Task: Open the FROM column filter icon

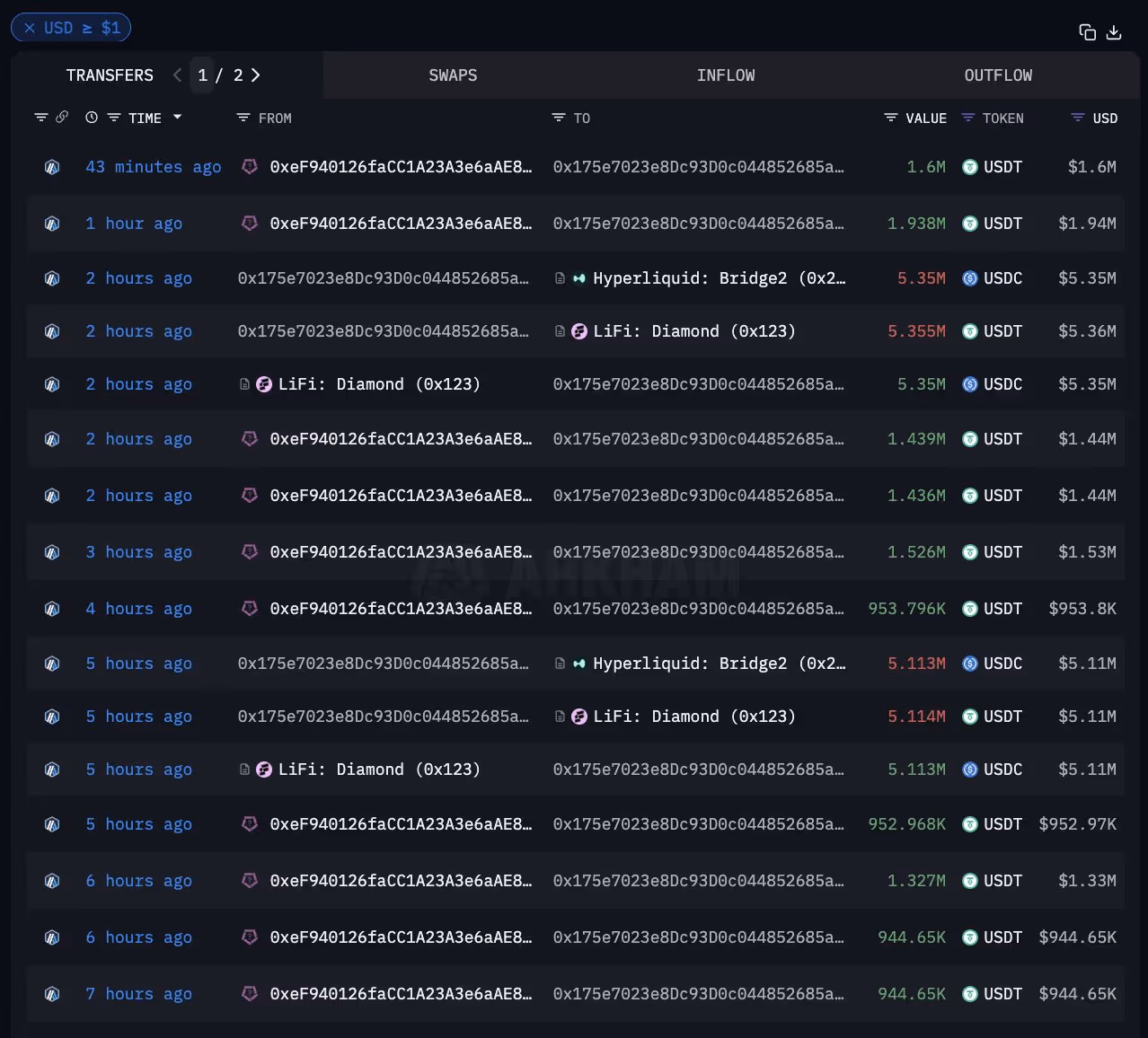Action: pyautogui.click(x=242, y=117)
